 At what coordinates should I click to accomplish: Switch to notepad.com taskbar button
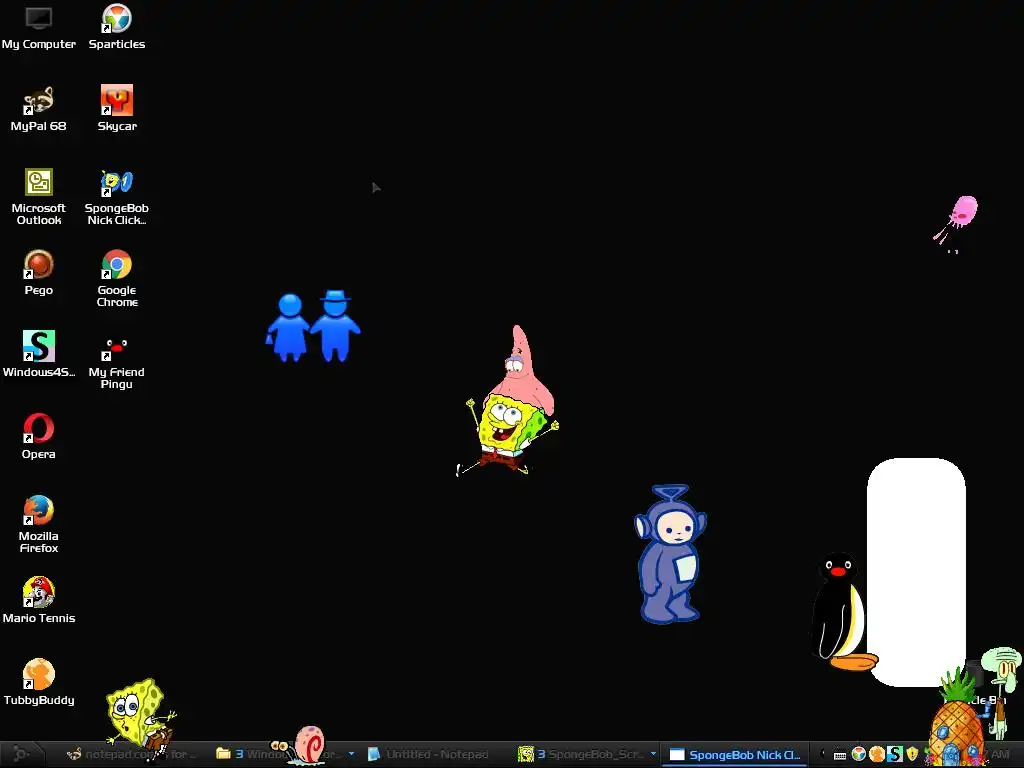coord(132,754)
